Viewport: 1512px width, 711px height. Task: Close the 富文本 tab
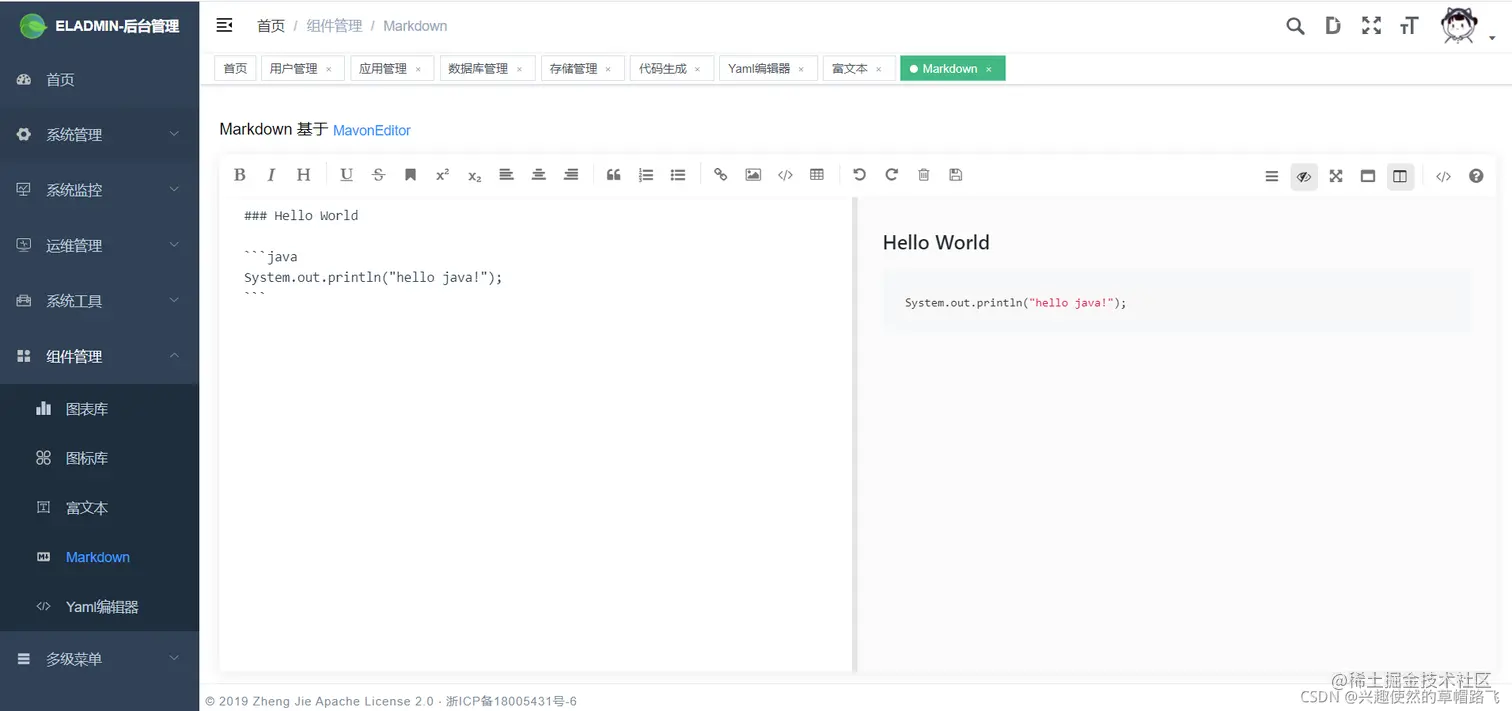879,69
